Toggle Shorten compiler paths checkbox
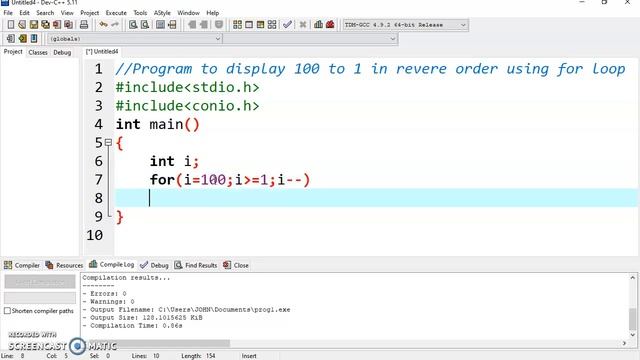The height and width of the screenshot is (360, 640). coord(7,311)
